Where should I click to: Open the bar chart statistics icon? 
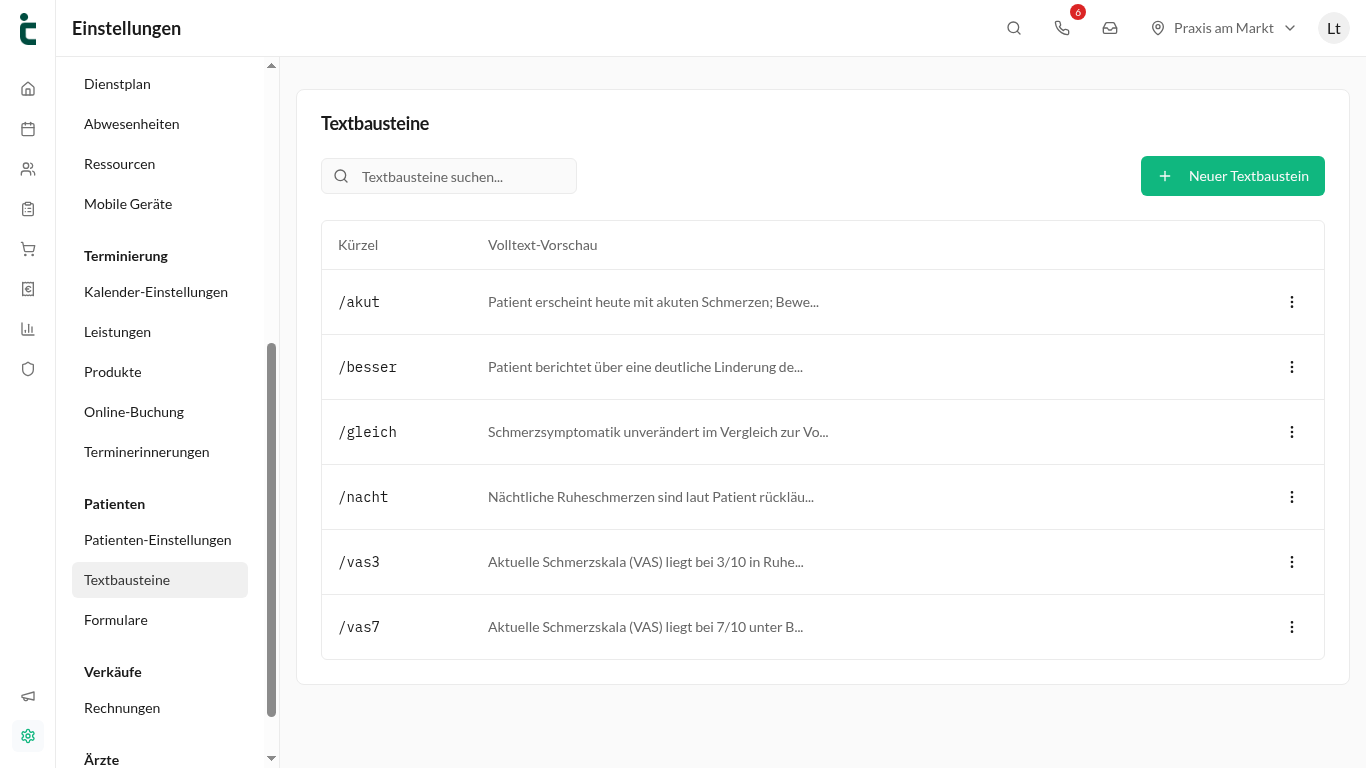coord(28,329)
